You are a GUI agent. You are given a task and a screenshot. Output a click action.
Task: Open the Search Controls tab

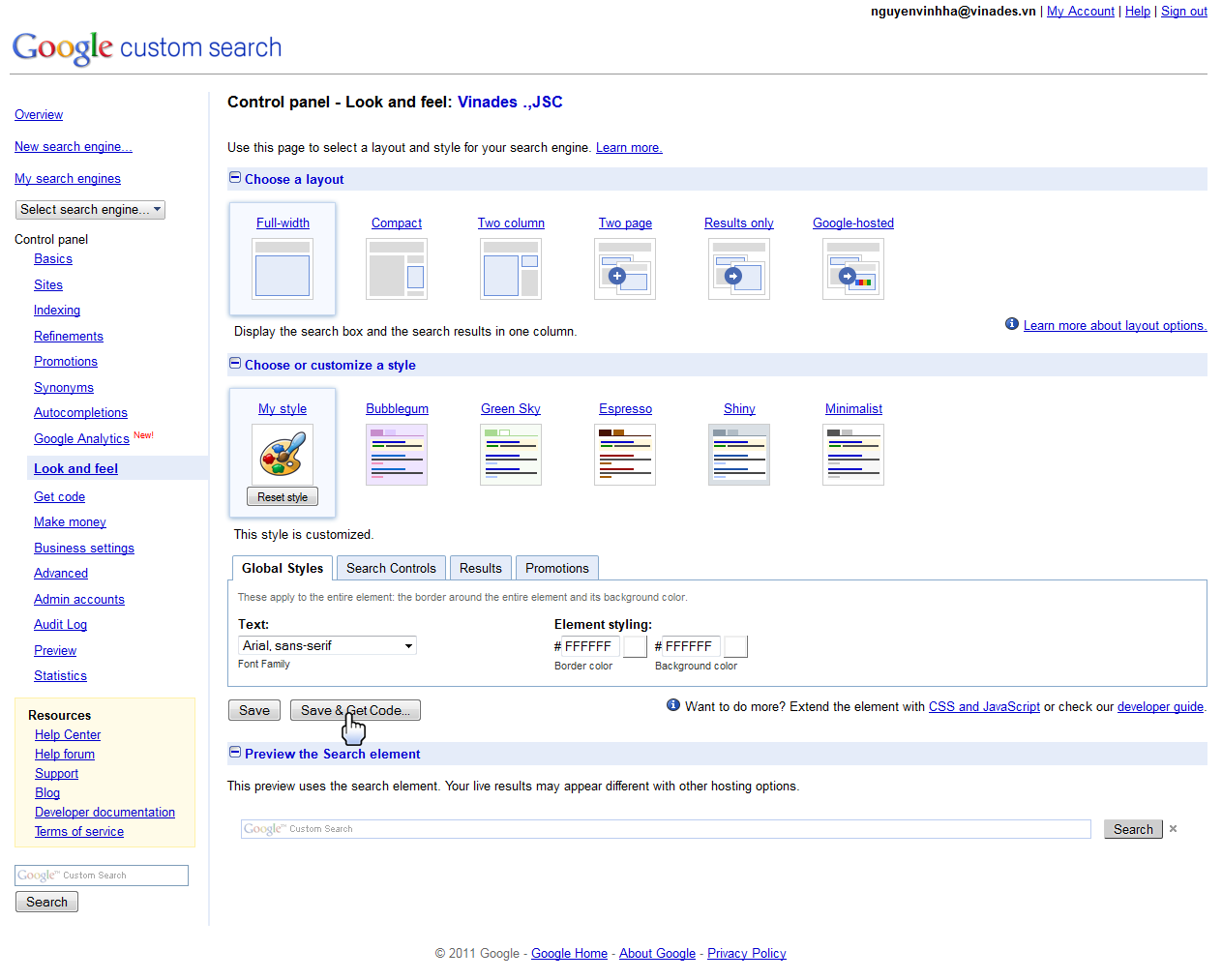pyautogui.click(x=392, y=568)
